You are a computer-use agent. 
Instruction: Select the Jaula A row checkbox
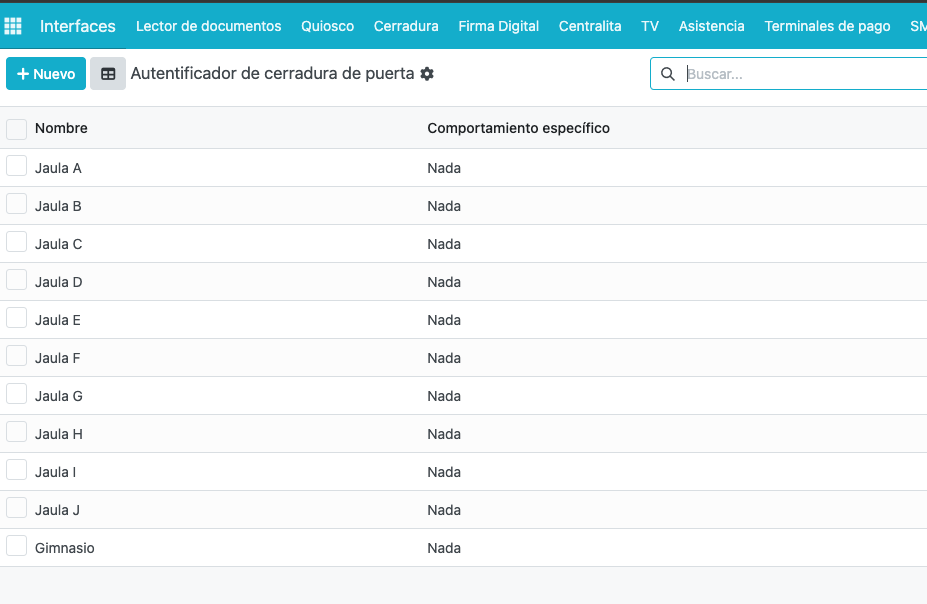click(x=17, y=166)
